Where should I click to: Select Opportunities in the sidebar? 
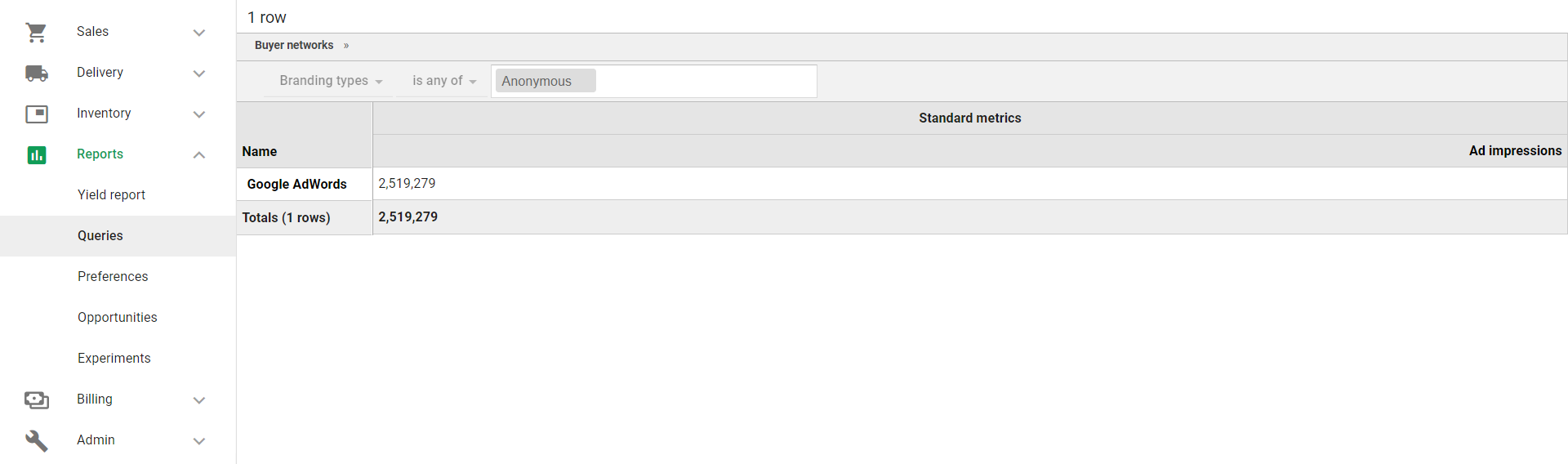[x=117, y=318]
